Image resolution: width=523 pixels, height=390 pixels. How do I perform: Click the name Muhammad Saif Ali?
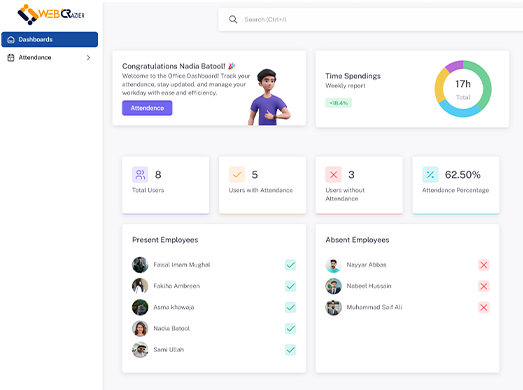(x=374, y=307)
